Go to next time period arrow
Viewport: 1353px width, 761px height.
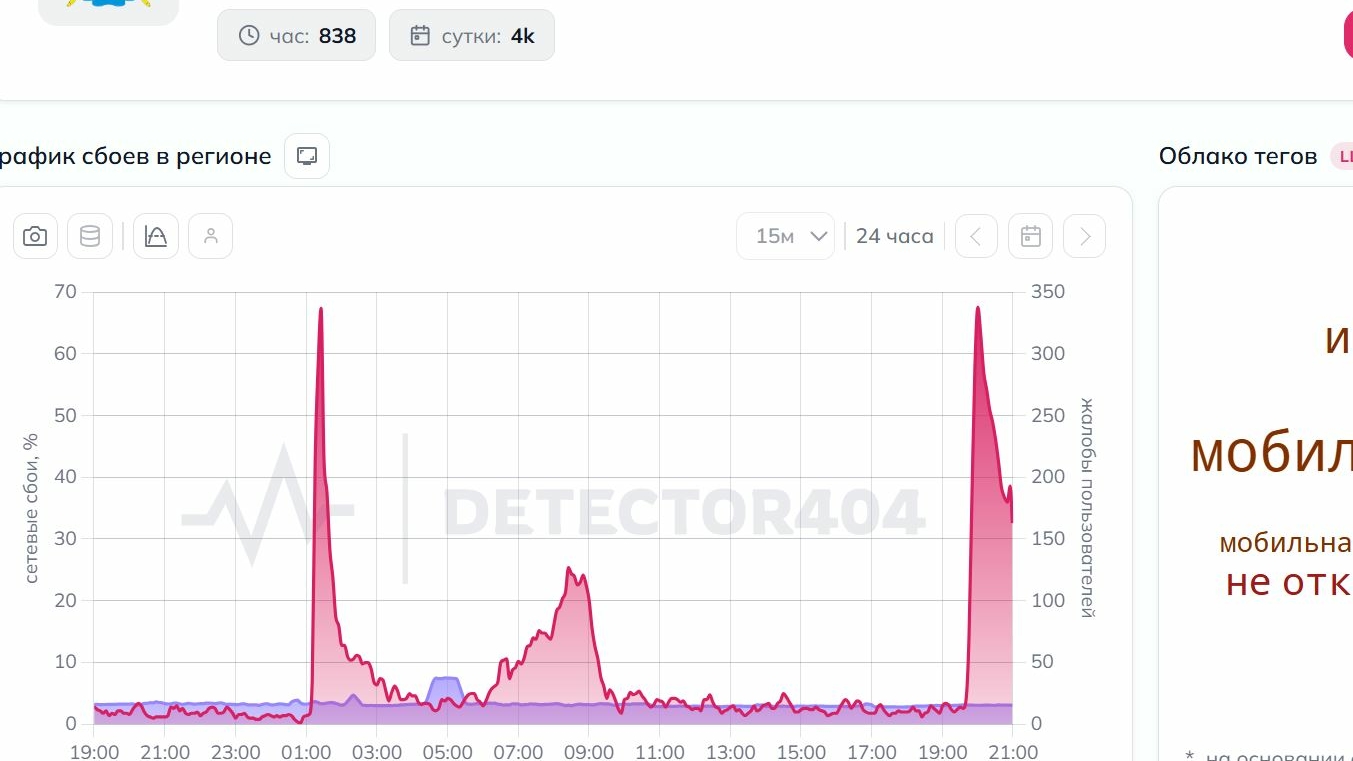[x=1085, y=237]
